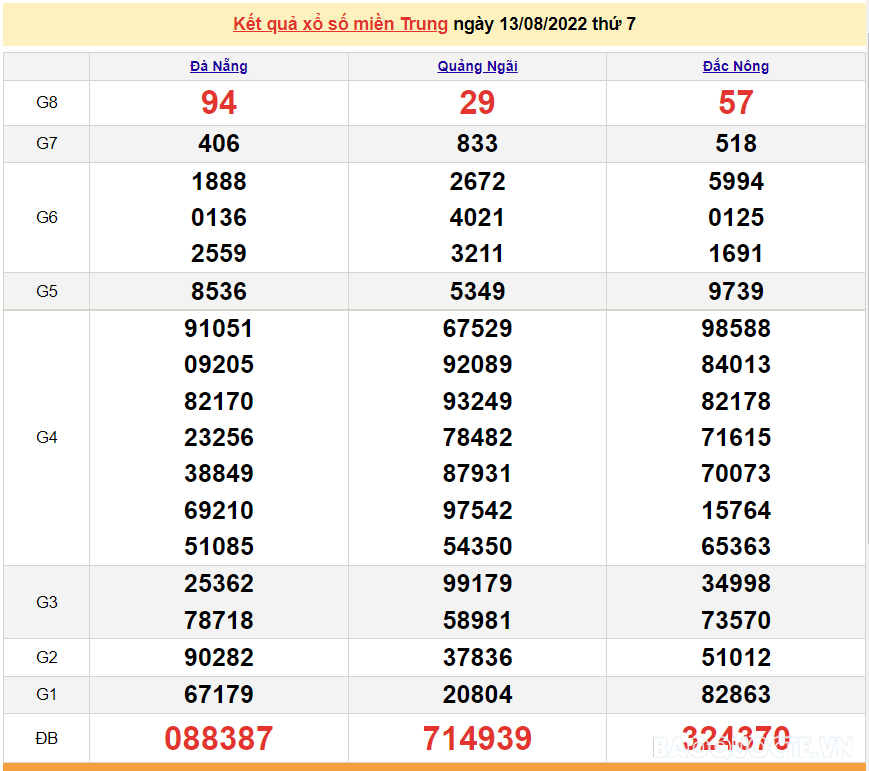The width and height of the screenshot is (869, 771).
Task: Select G5 result 5349
Action: (x=477, y=292)
